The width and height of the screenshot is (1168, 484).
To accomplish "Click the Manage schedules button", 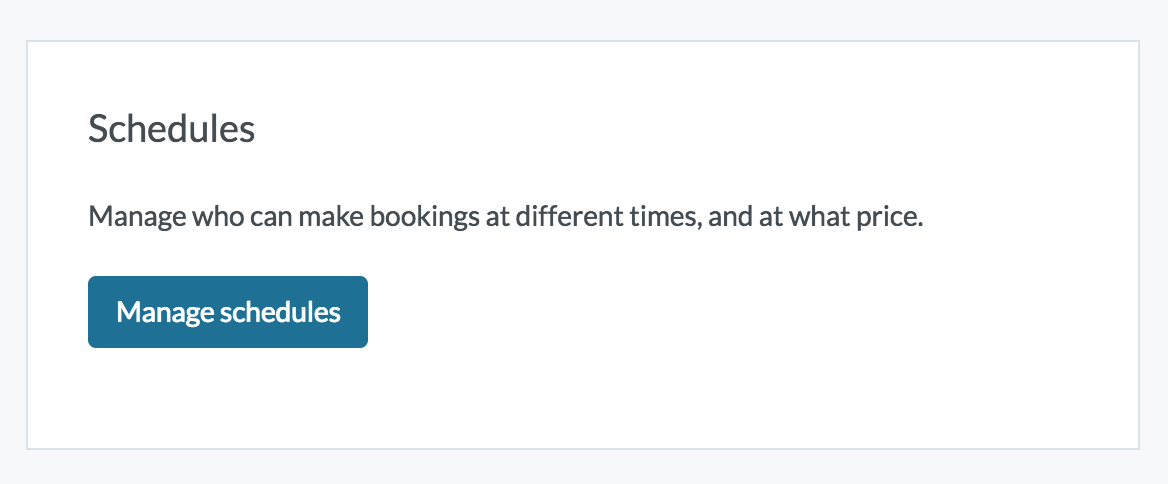I will (x=228, y=312).
